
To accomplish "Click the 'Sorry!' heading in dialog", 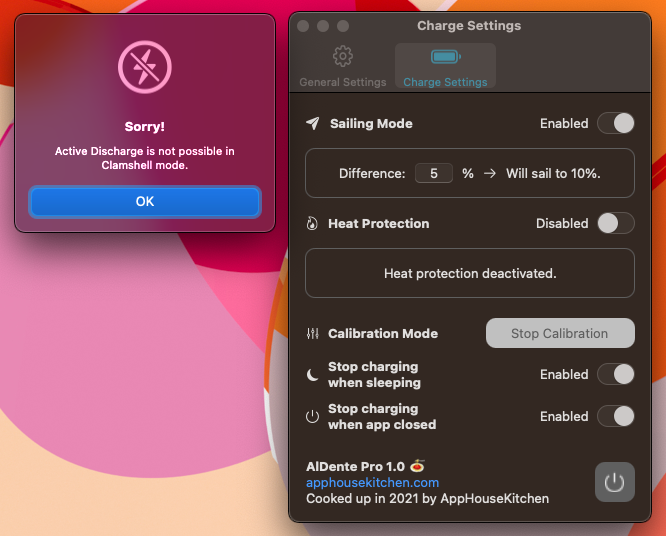I will [144, 127].
